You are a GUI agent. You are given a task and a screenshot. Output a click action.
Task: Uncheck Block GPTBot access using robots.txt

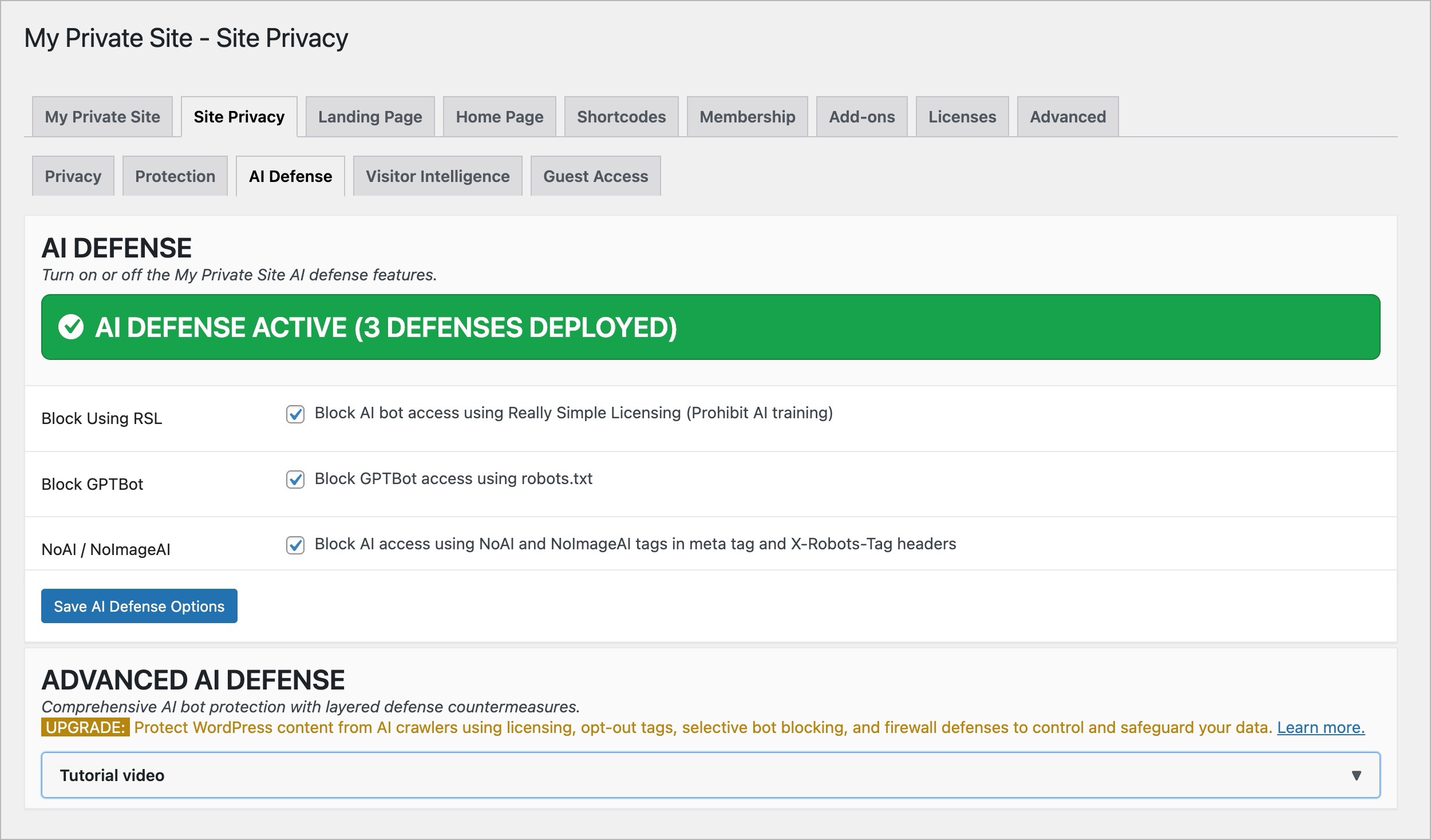click(x=294, y=479)
